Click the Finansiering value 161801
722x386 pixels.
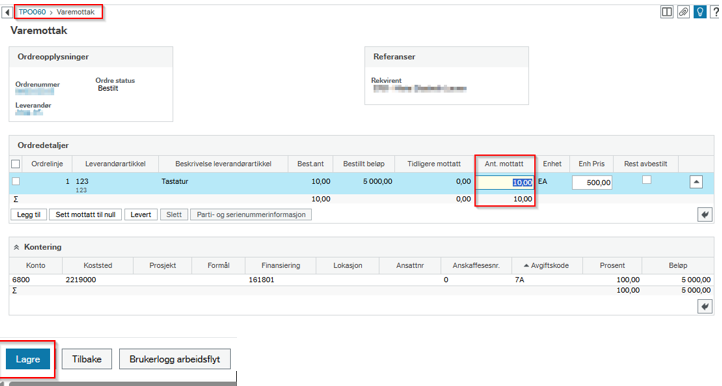(261, 280)
